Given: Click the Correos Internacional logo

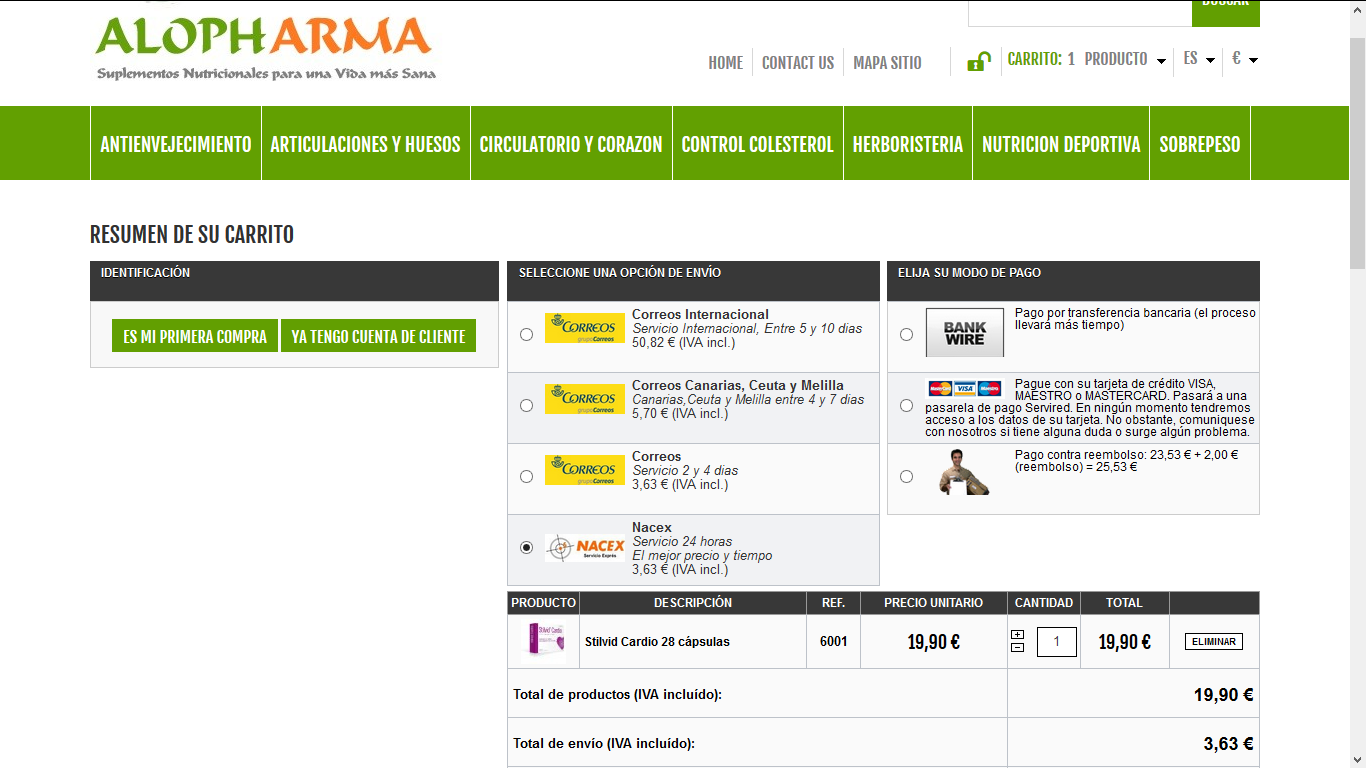Looking at the screenshot, I should pyautogui.click(x=585, y=328).
